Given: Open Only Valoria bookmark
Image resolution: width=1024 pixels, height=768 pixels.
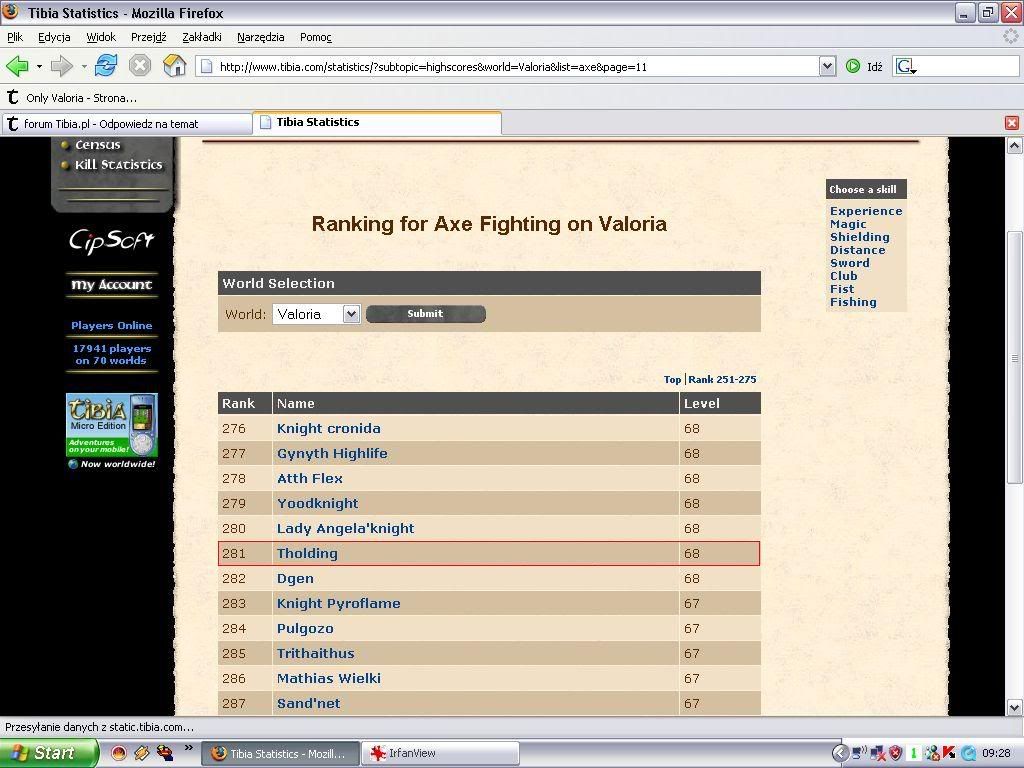Looking at the screenshot, I should [72, 98].
